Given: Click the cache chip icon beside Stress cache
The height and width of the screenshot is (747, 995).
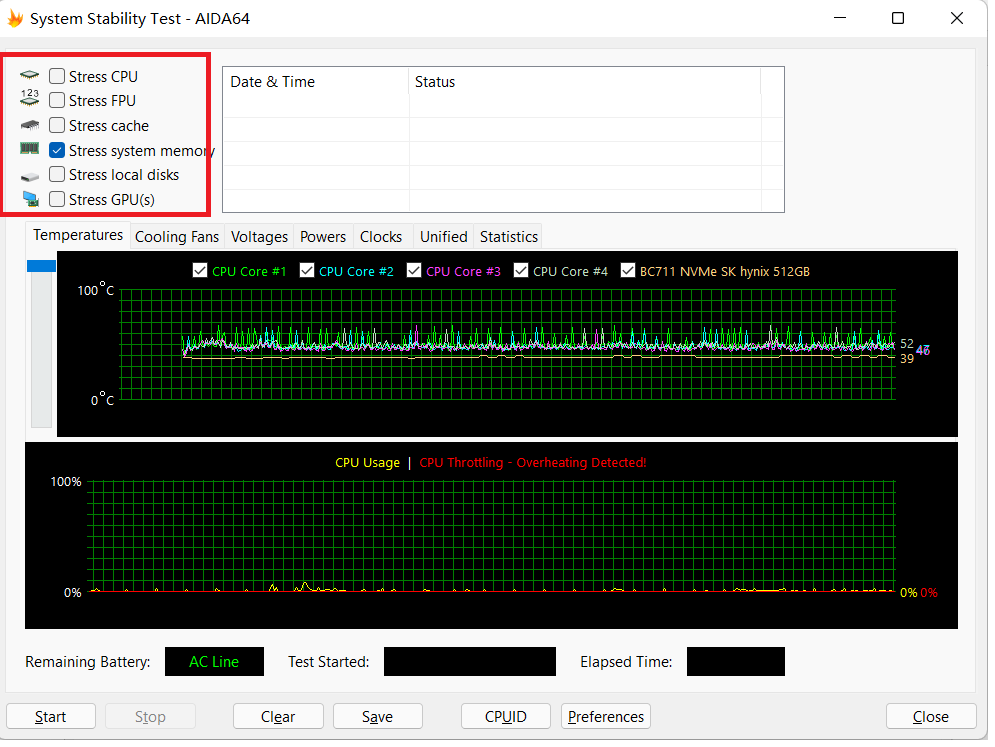Looking at the screenshot, I should [30, 125].
